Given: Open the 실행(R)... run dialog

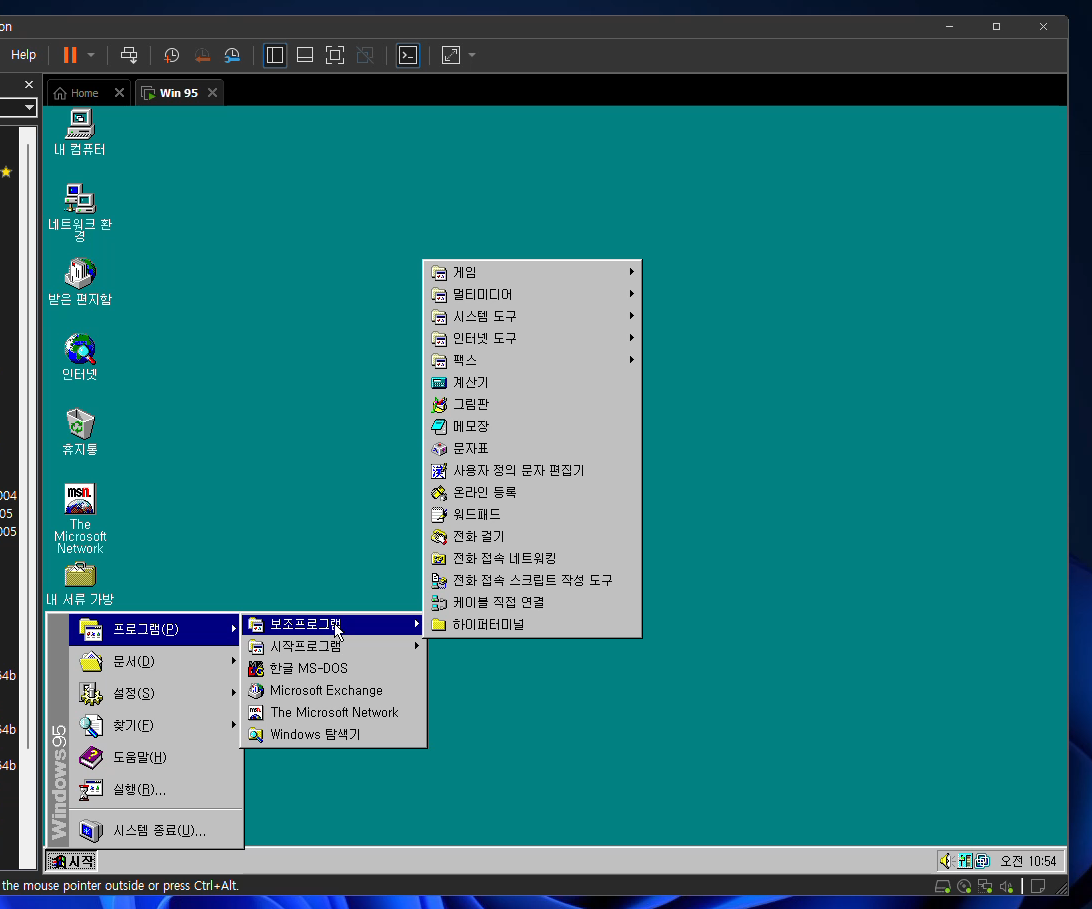Looking at the screenshot, I should coord(155,789).
